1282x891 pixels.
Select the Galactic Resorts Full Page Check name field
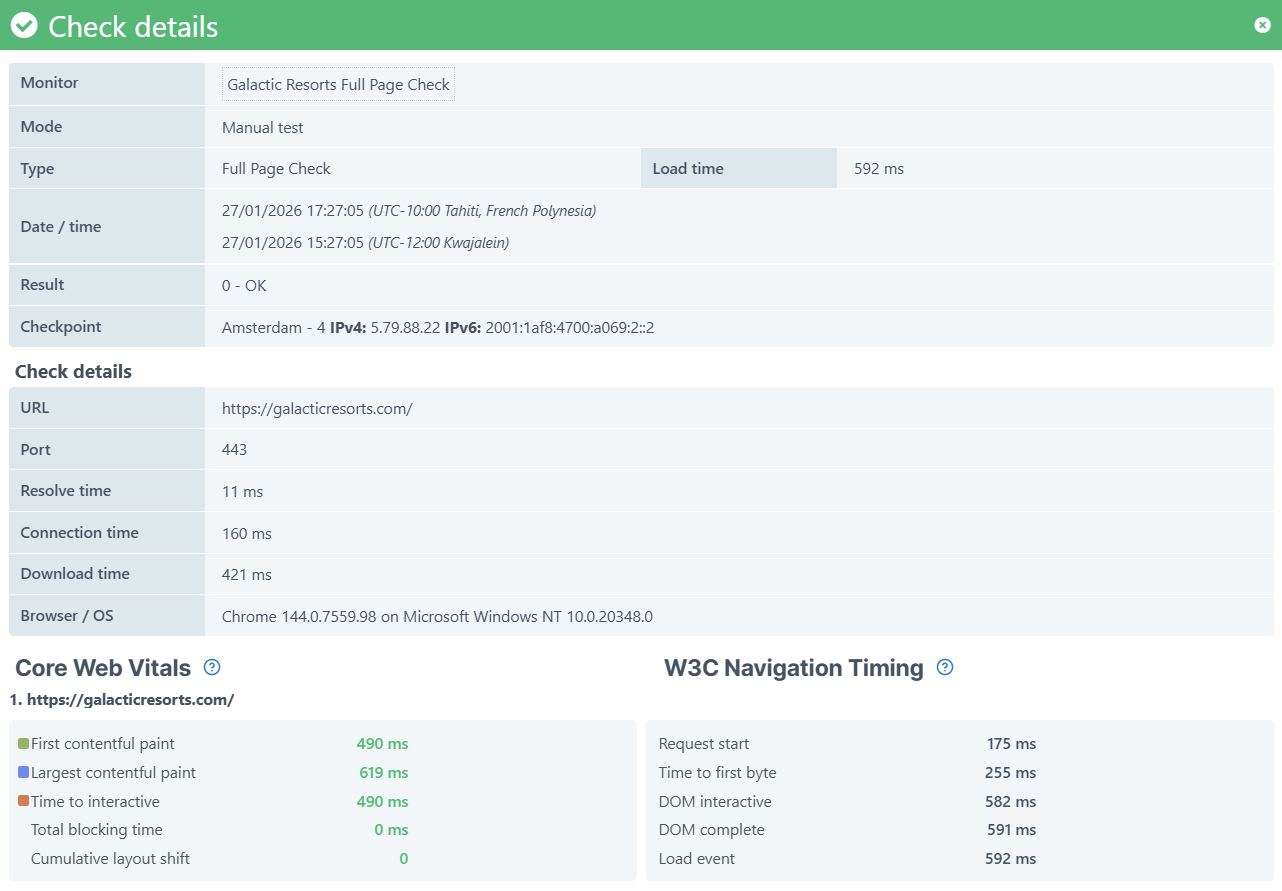(337, 84)
